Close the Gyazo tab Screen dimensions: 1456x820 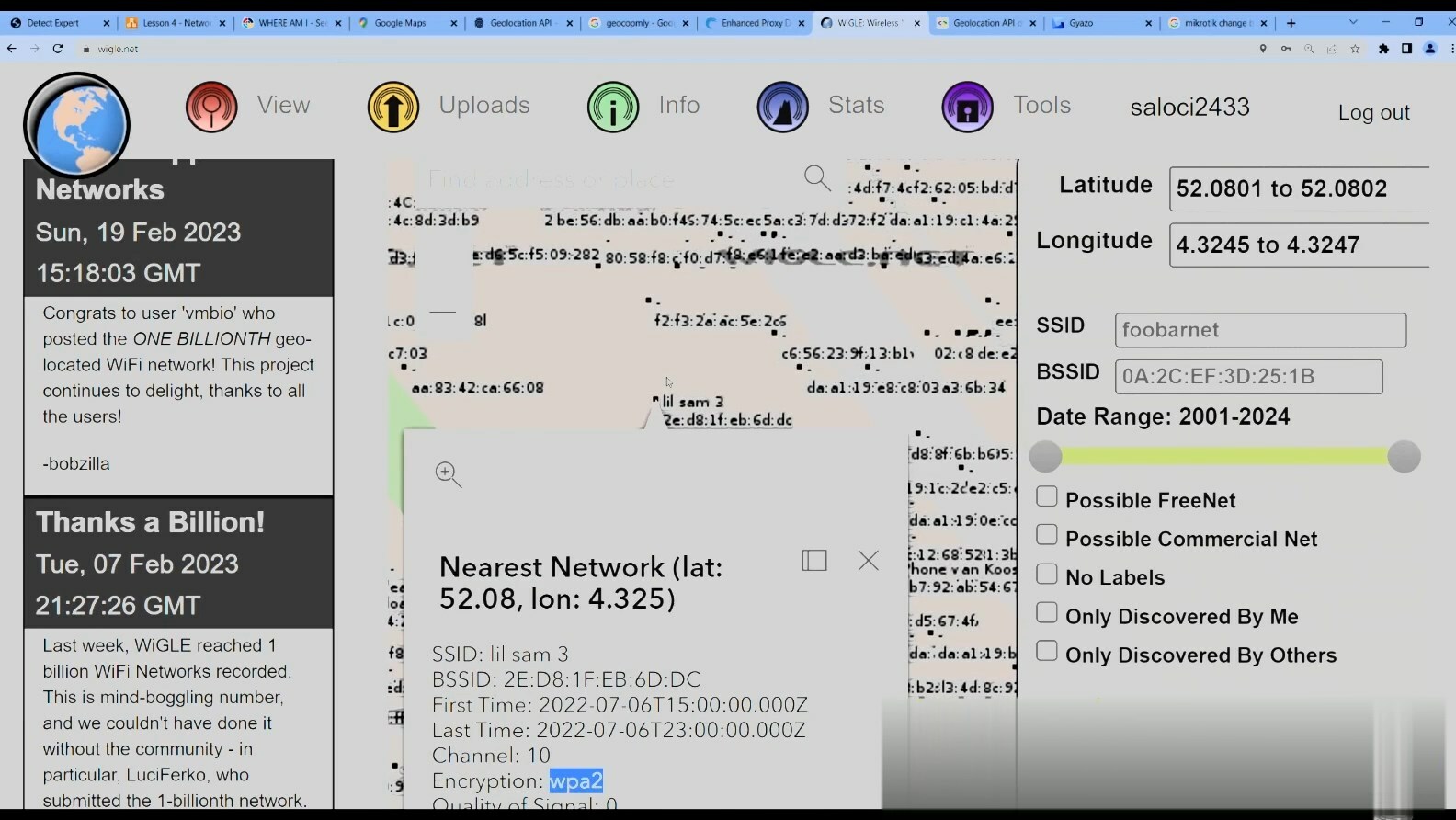point(1148,23)
